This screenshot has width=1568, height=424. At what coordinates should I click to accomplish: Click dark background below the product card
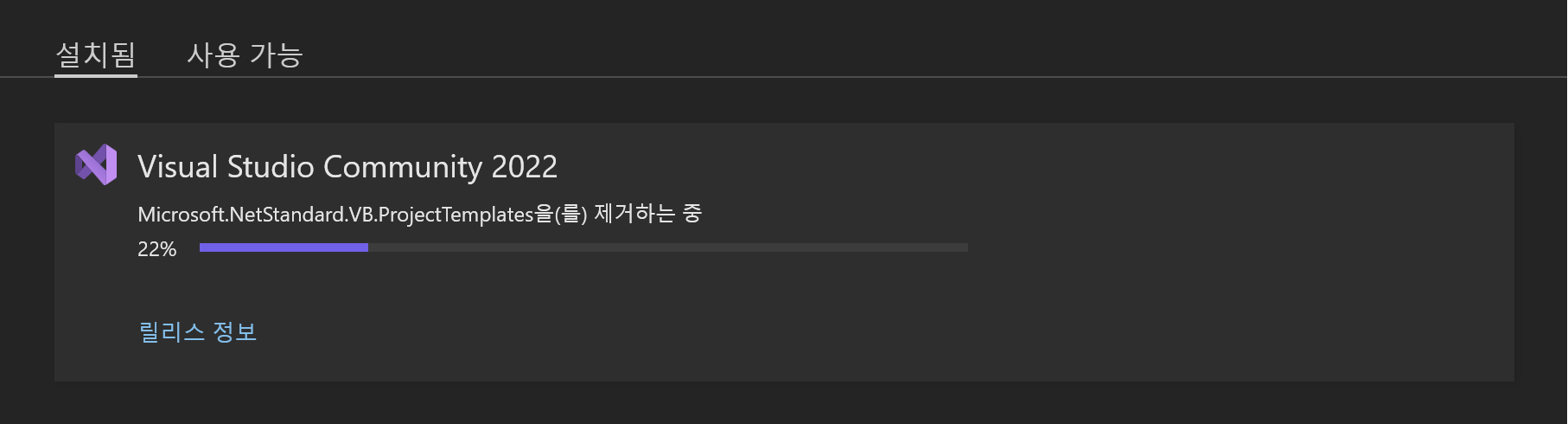point(778,403)
